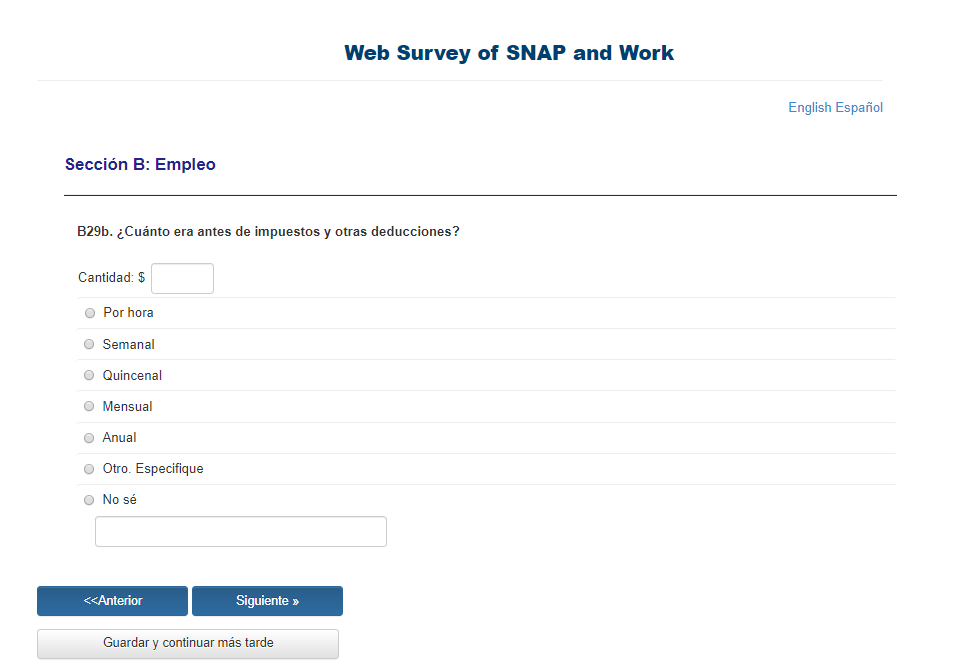Click the Web Survey of SNAP and Work title
Viewport: 957px width, 667px height.
pos(509,53)
